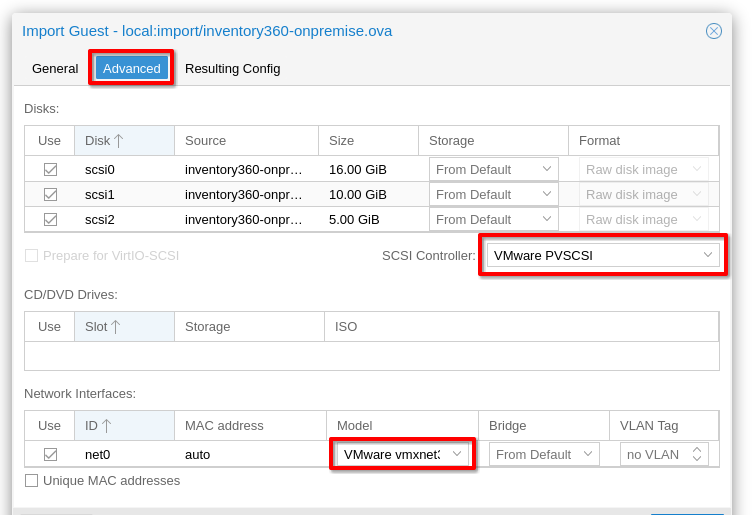Close the Import Guest dialog
752x515 pixels.
click(x=713, y=31)
